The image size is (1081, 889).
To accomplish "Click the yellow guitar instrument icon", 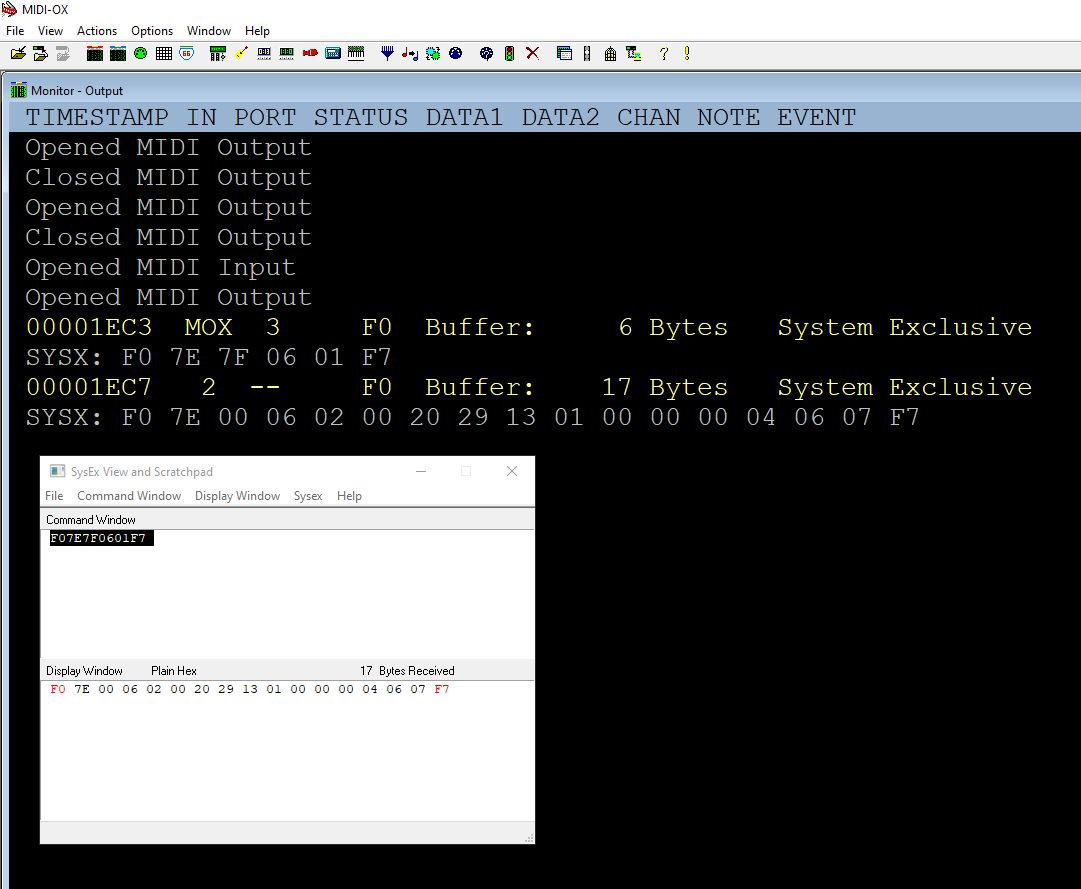I will [242, 54].
